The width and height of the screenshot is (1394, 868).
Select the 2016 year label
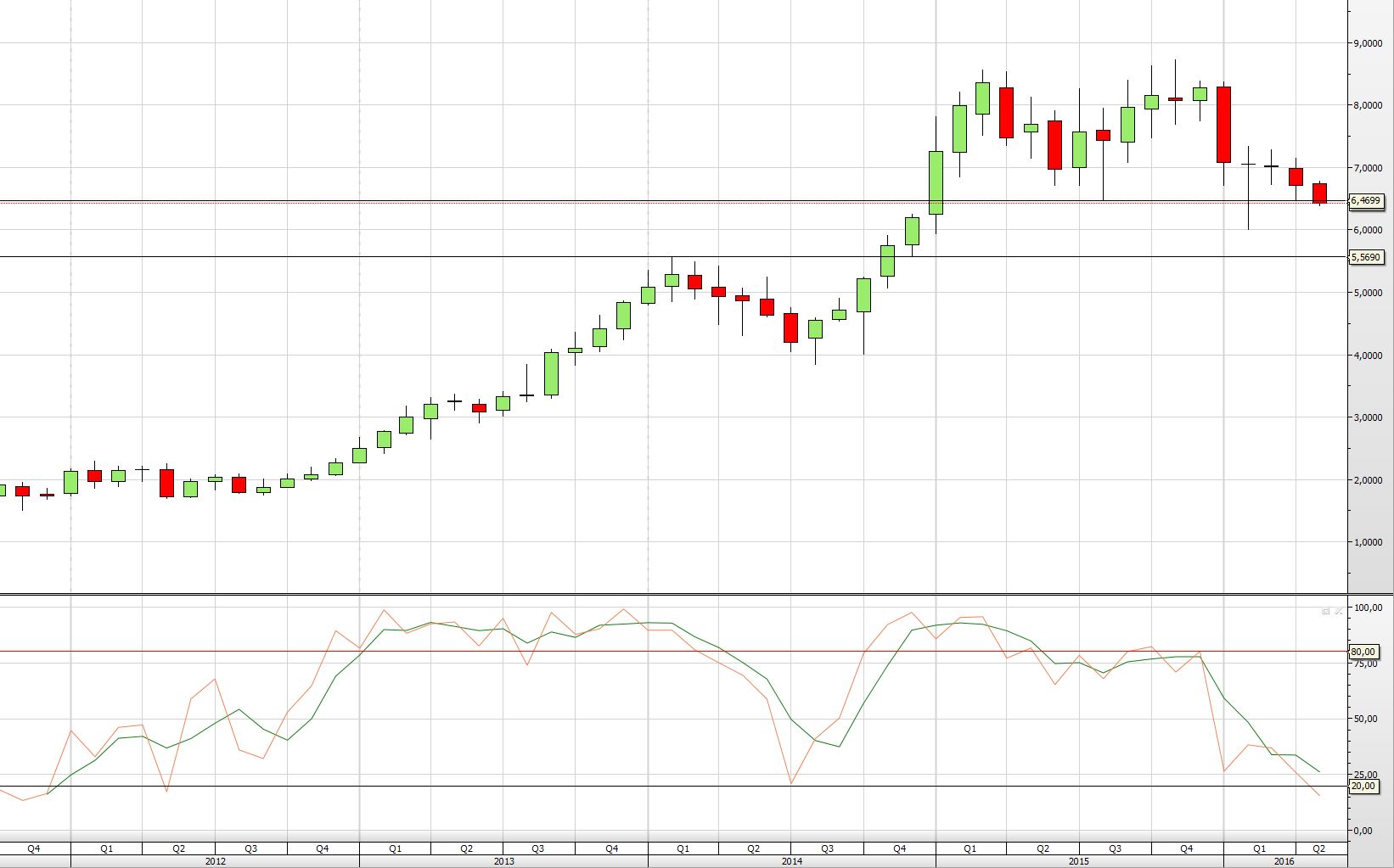1284,861
